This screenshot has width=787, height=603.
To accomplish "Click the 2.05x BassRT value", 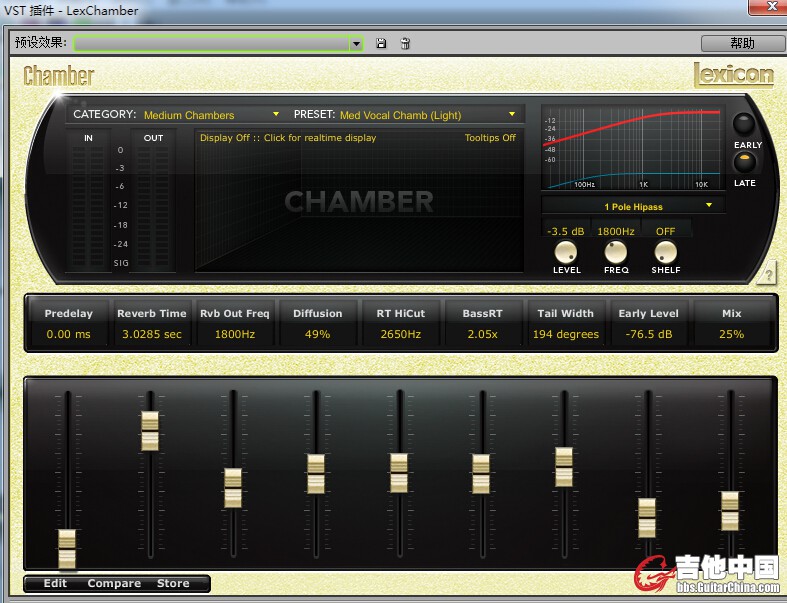I will (483, 334).
